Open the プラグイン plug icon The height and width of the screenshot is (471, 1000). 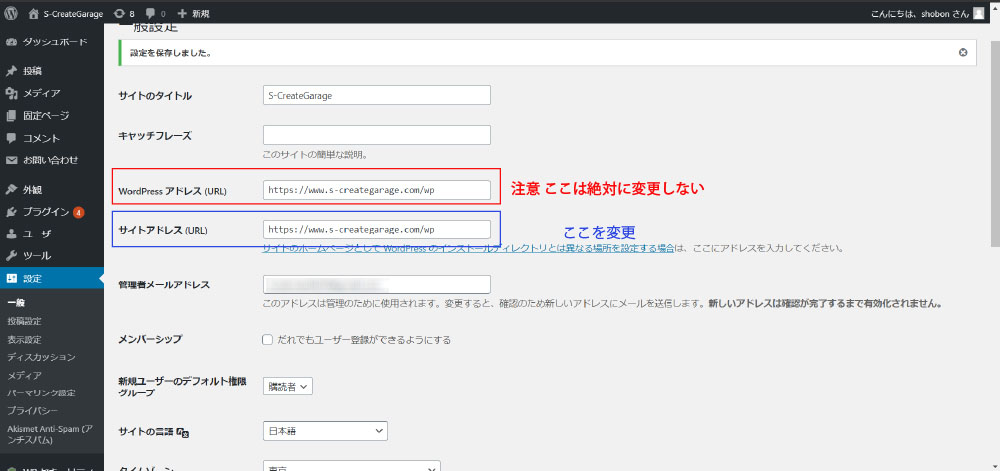(x=11, y=212)
